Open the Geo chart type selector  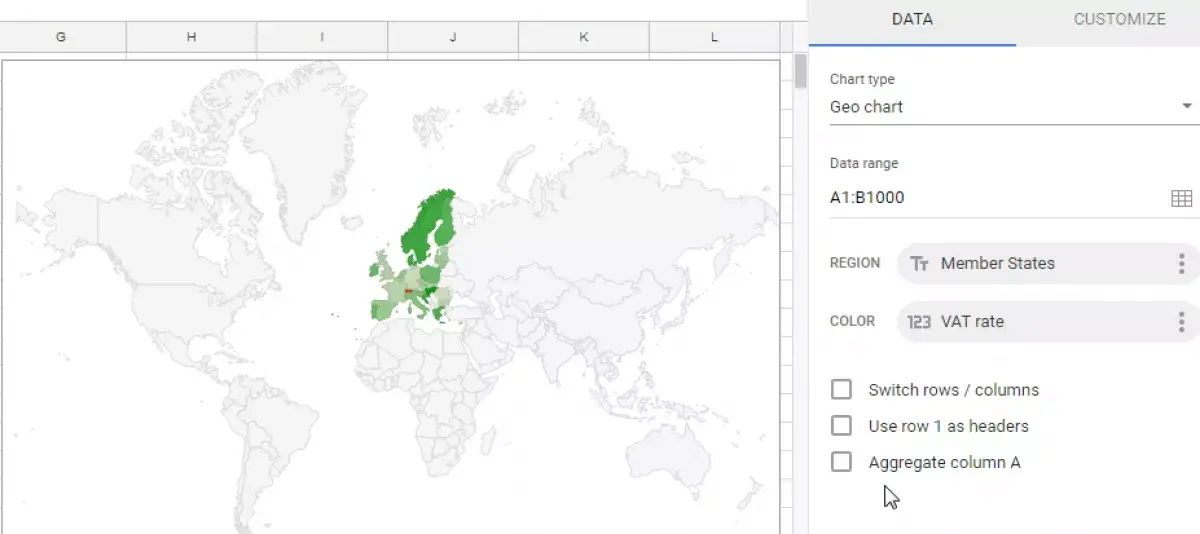1013,107
